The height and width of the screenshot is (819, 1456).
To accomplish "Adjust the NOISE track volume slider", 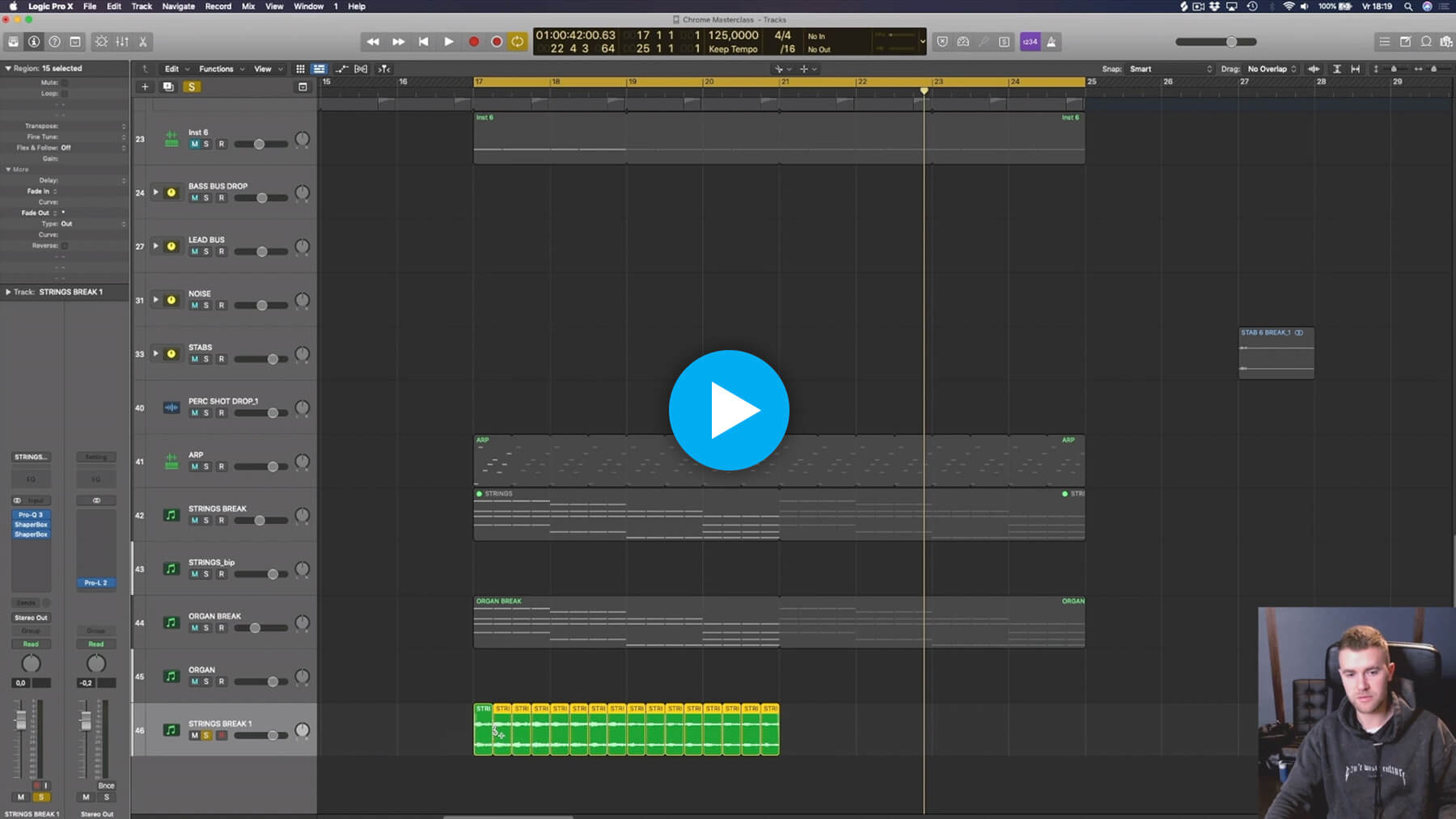I will (x=260, y=306).
